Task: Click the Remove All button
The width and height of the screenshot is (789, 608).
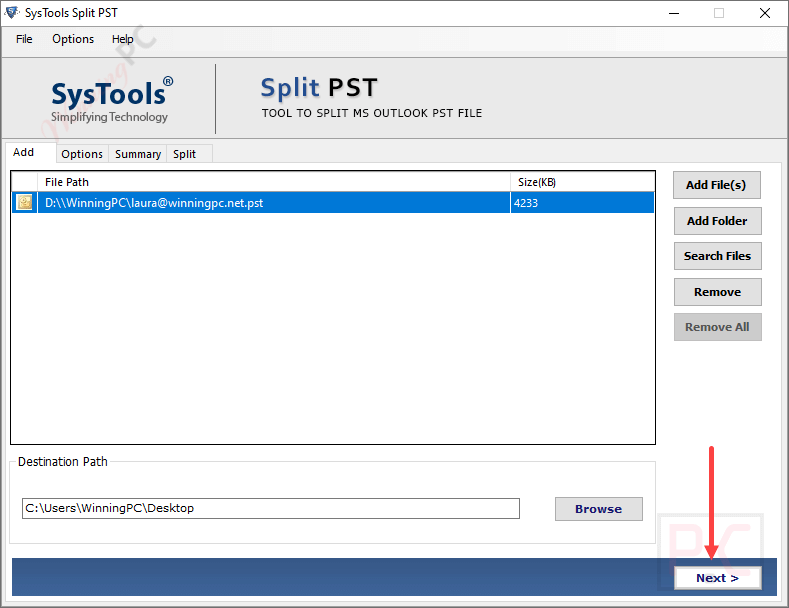Action: (718, 327)
